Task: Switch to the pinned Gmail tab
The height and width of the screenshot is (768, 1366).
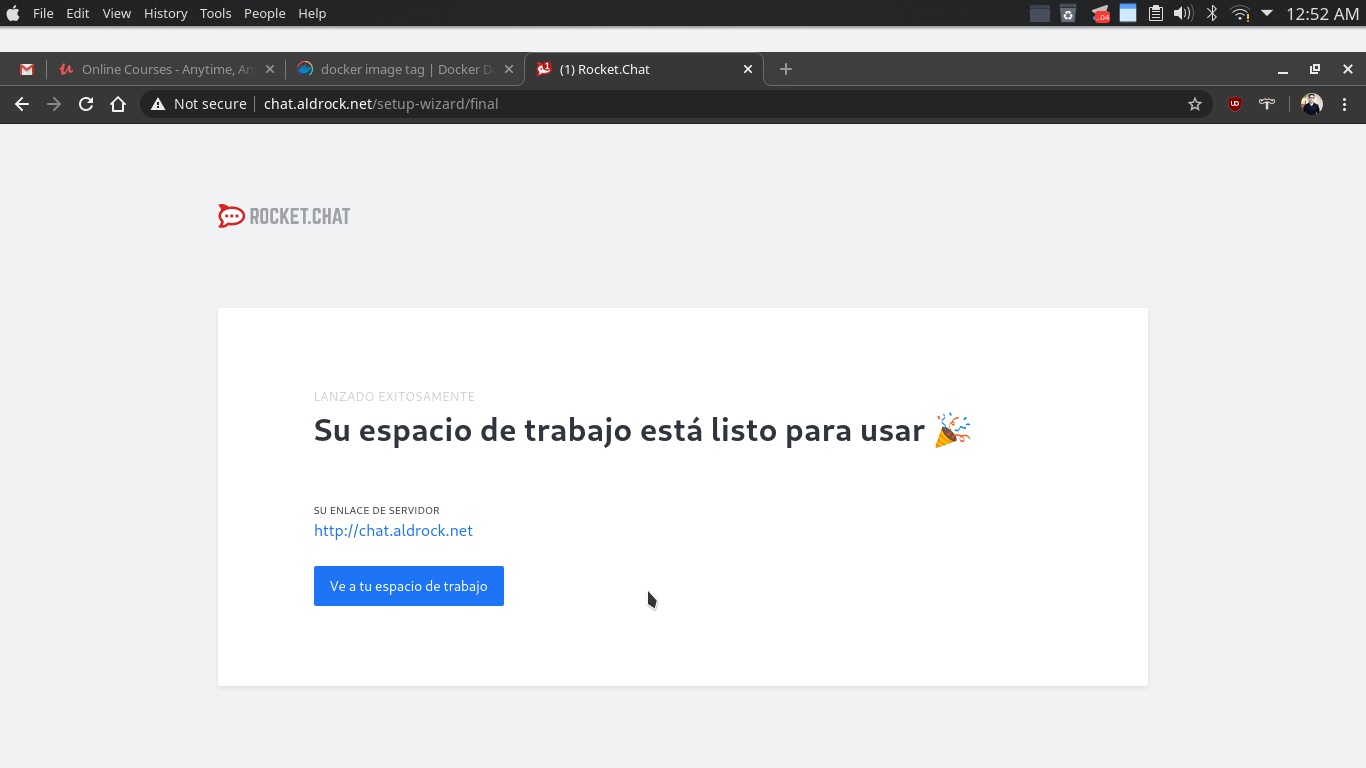Action: (x=27, y=69)
